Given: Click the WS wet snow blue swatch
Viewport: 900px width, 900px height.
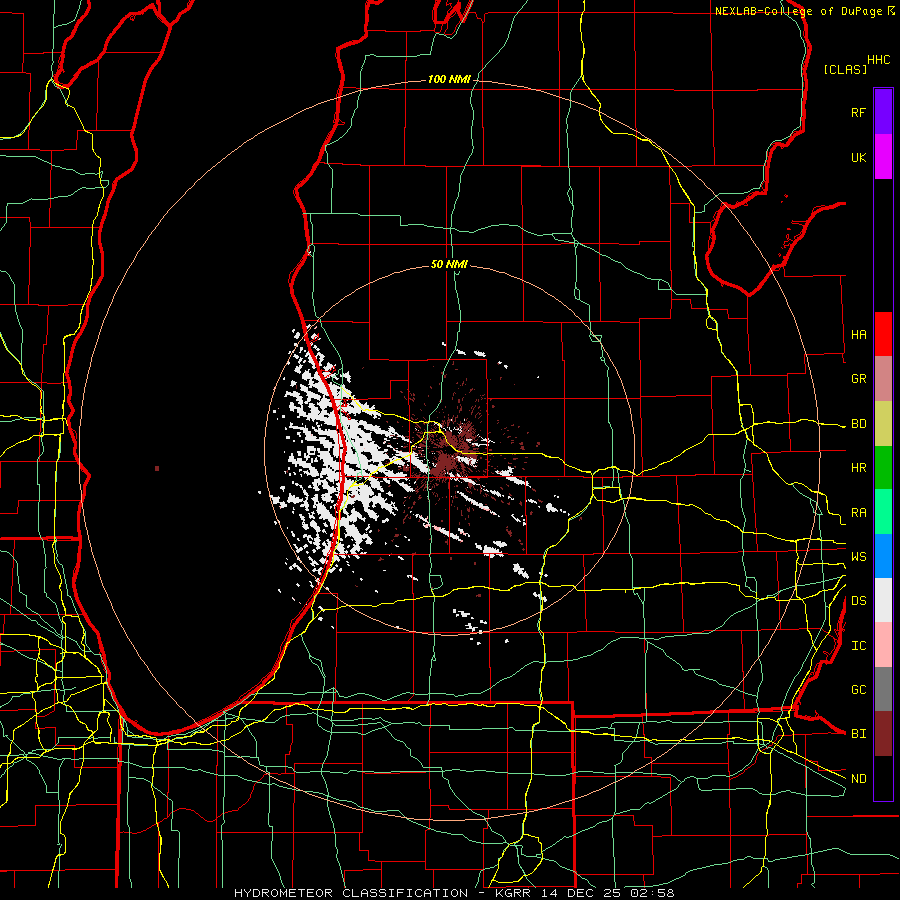Looking at the screenshot, I should (883, 556).
